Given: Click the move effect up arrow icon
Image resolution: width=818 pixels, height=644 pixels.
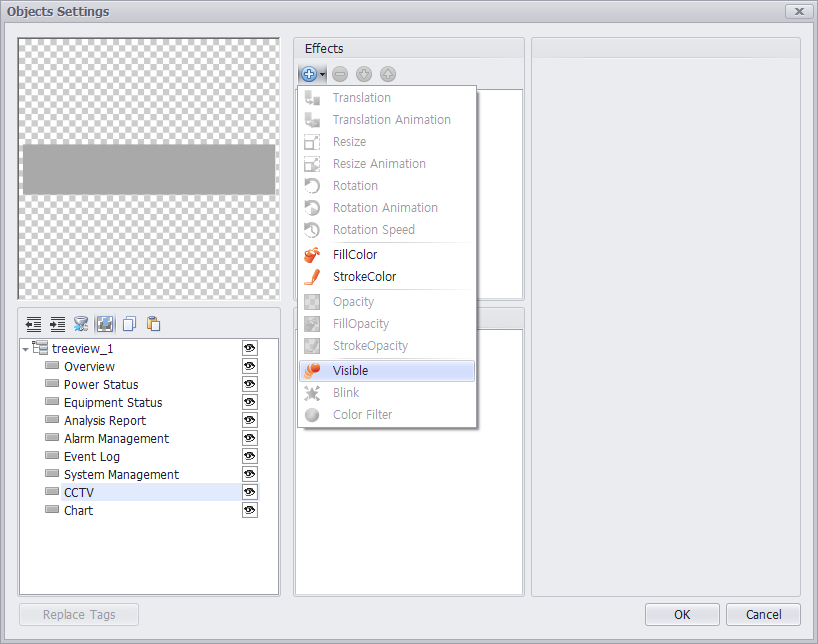Looking at the screenshot, I should (x=388, y=74).
